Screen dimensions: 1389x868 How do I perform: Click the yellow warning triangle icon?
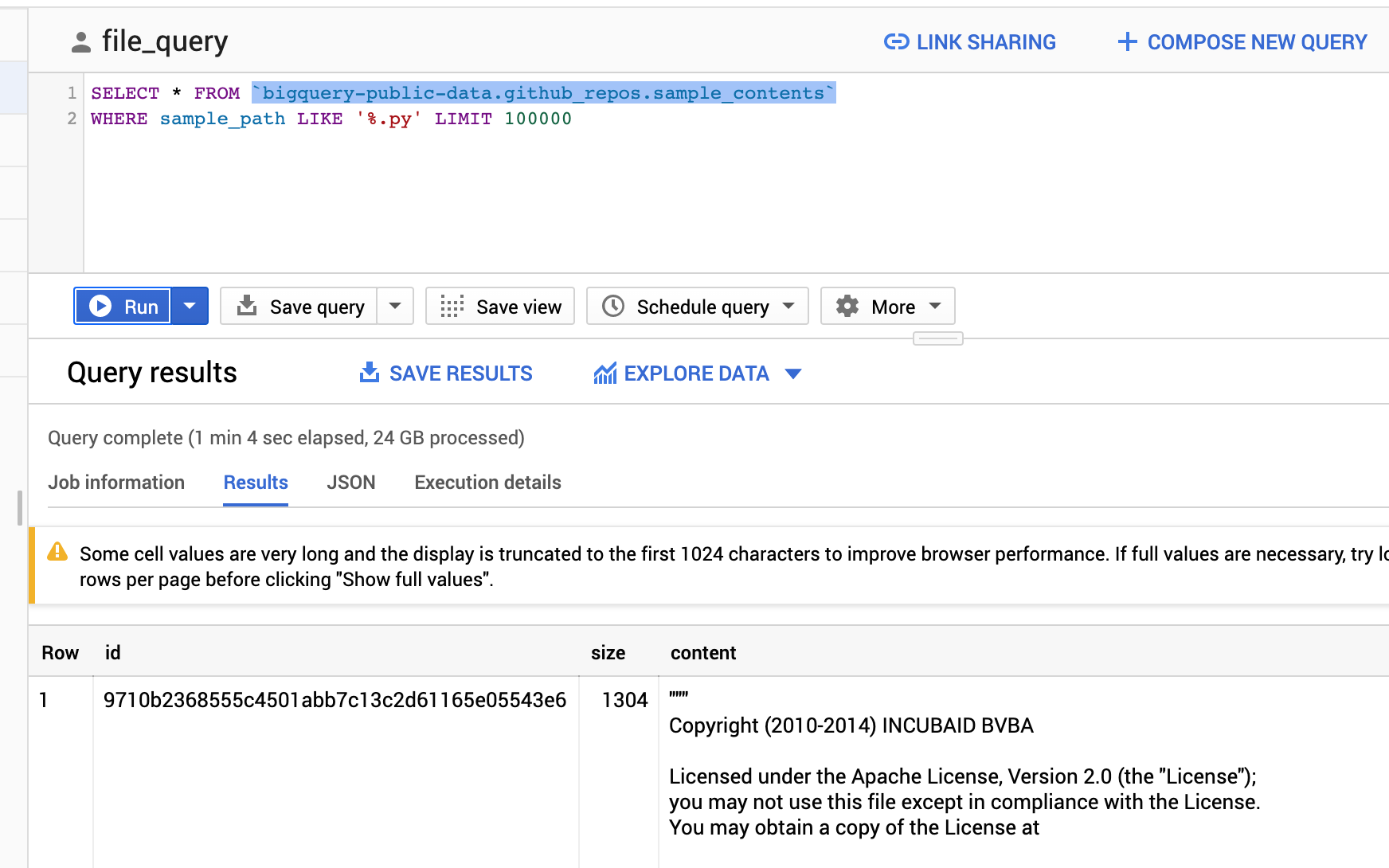[x=57, y=551]
